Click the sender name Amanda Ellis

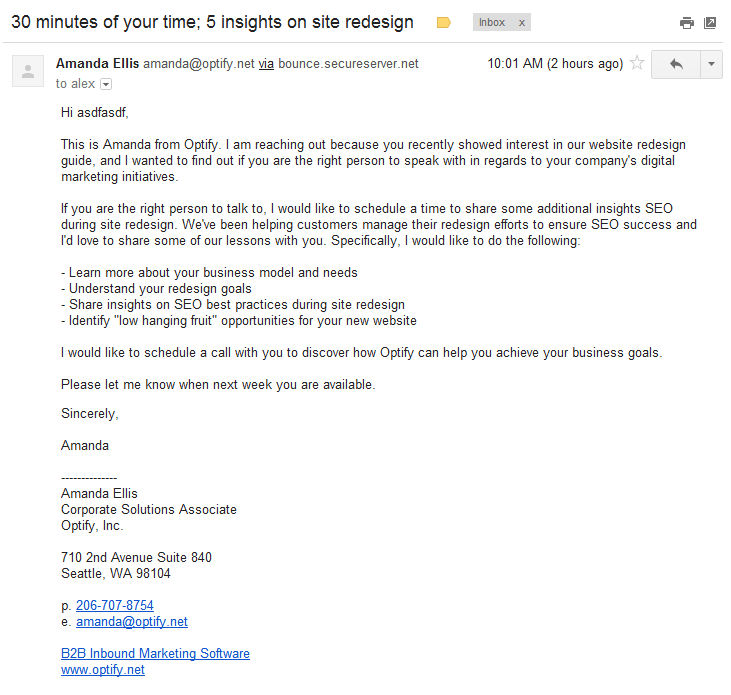(98, 64)
